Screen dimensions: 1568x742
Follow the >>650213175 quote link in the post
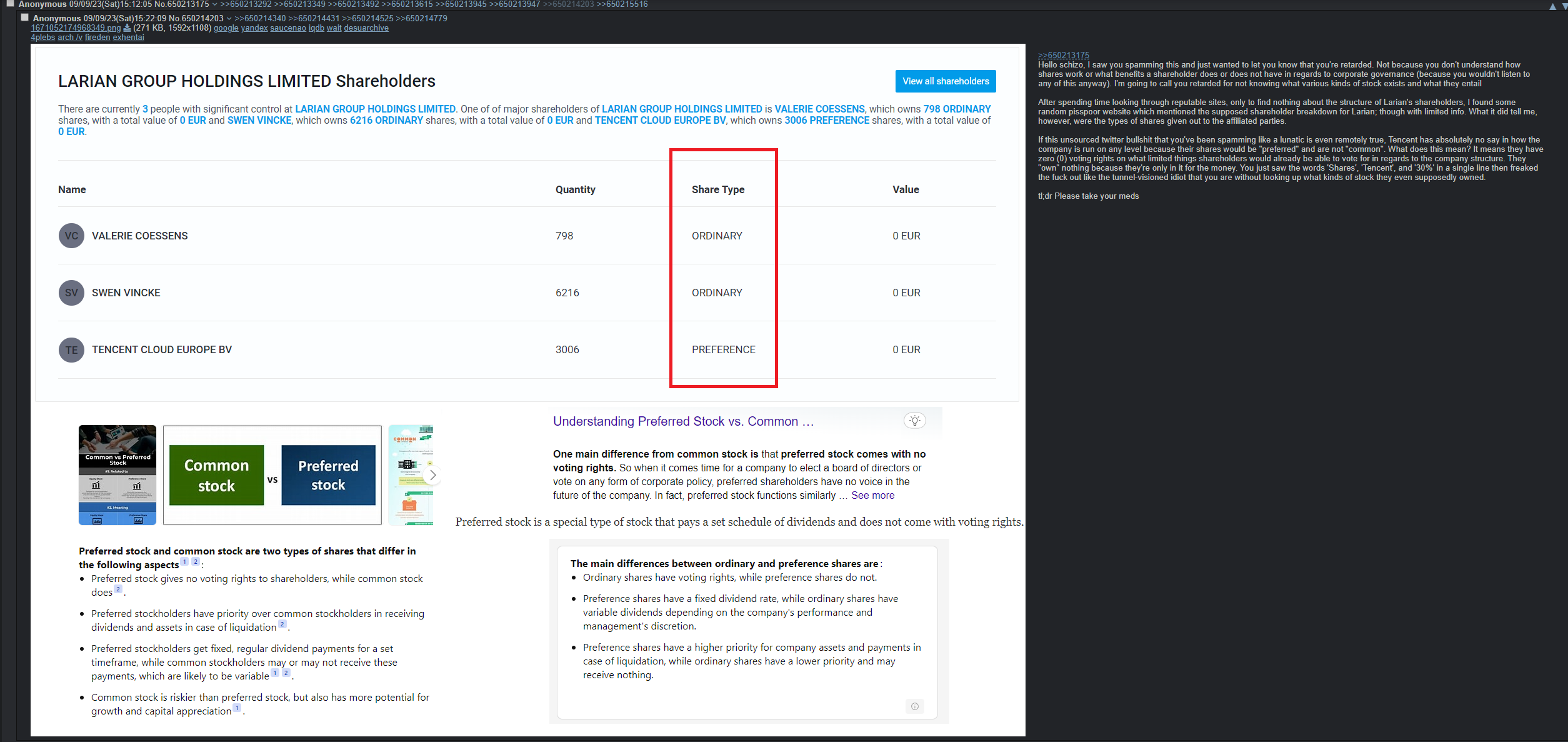(1063, 55)
